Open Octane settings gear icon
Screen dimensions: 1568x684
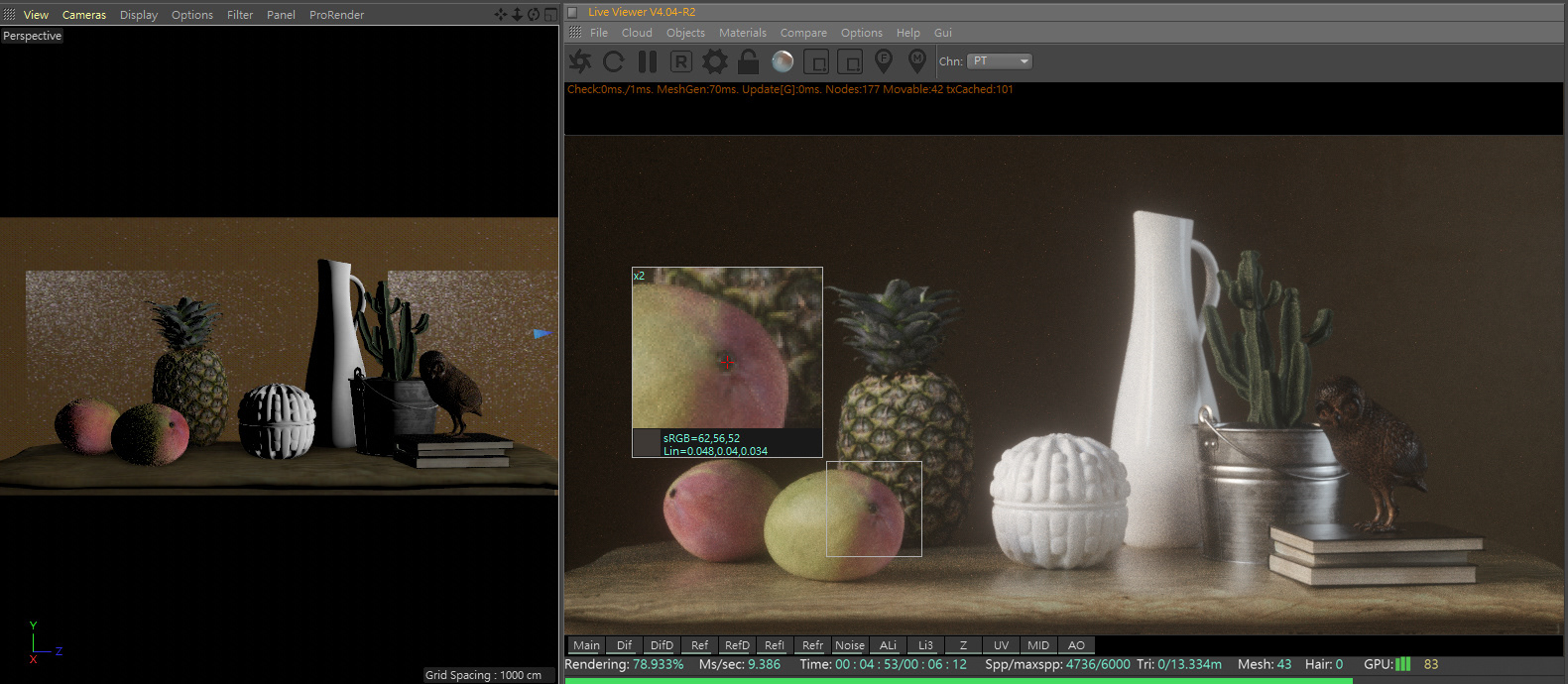(714, 61)
